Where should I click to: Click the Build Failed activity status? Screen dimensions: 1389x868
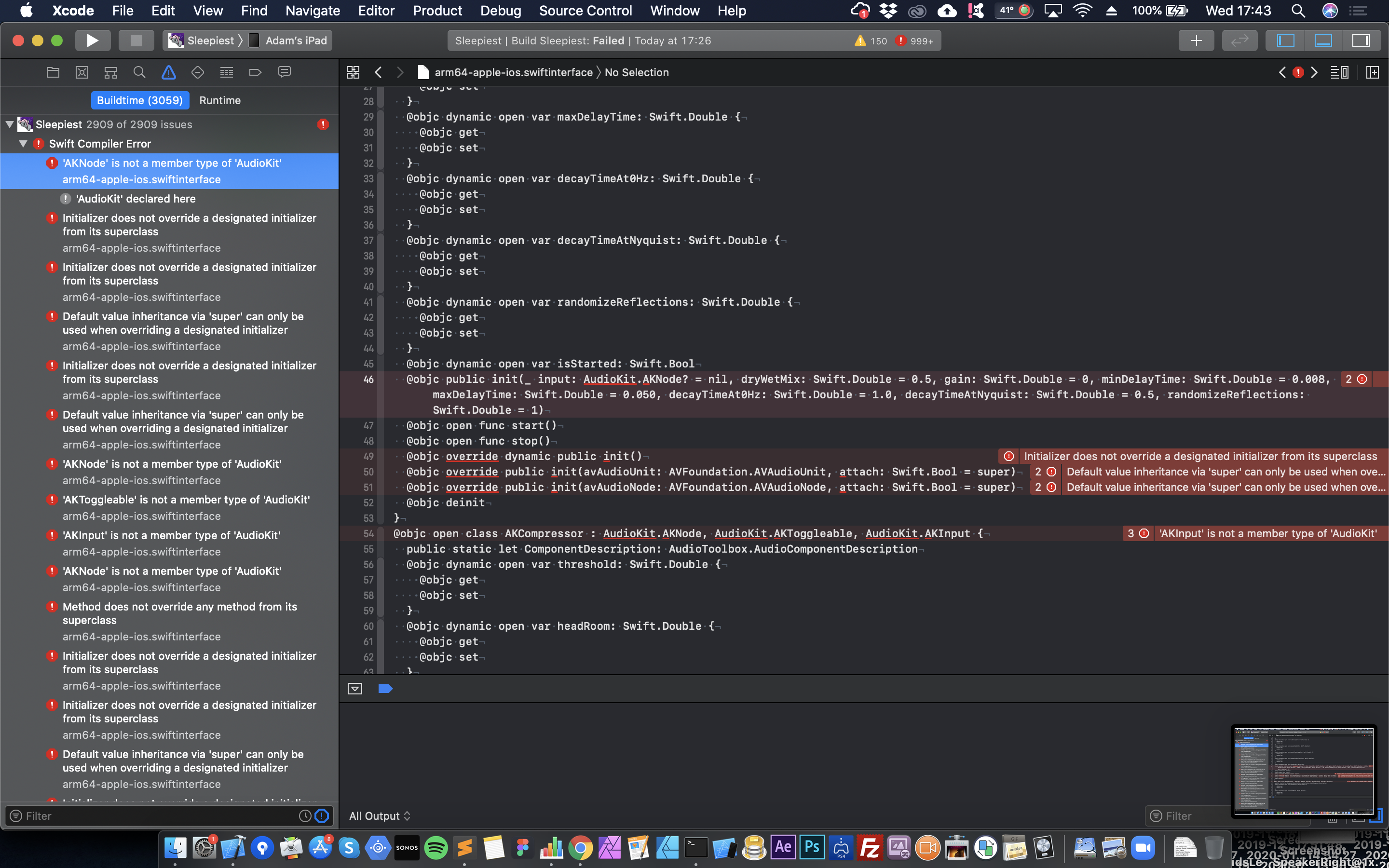tap(583, 41)
